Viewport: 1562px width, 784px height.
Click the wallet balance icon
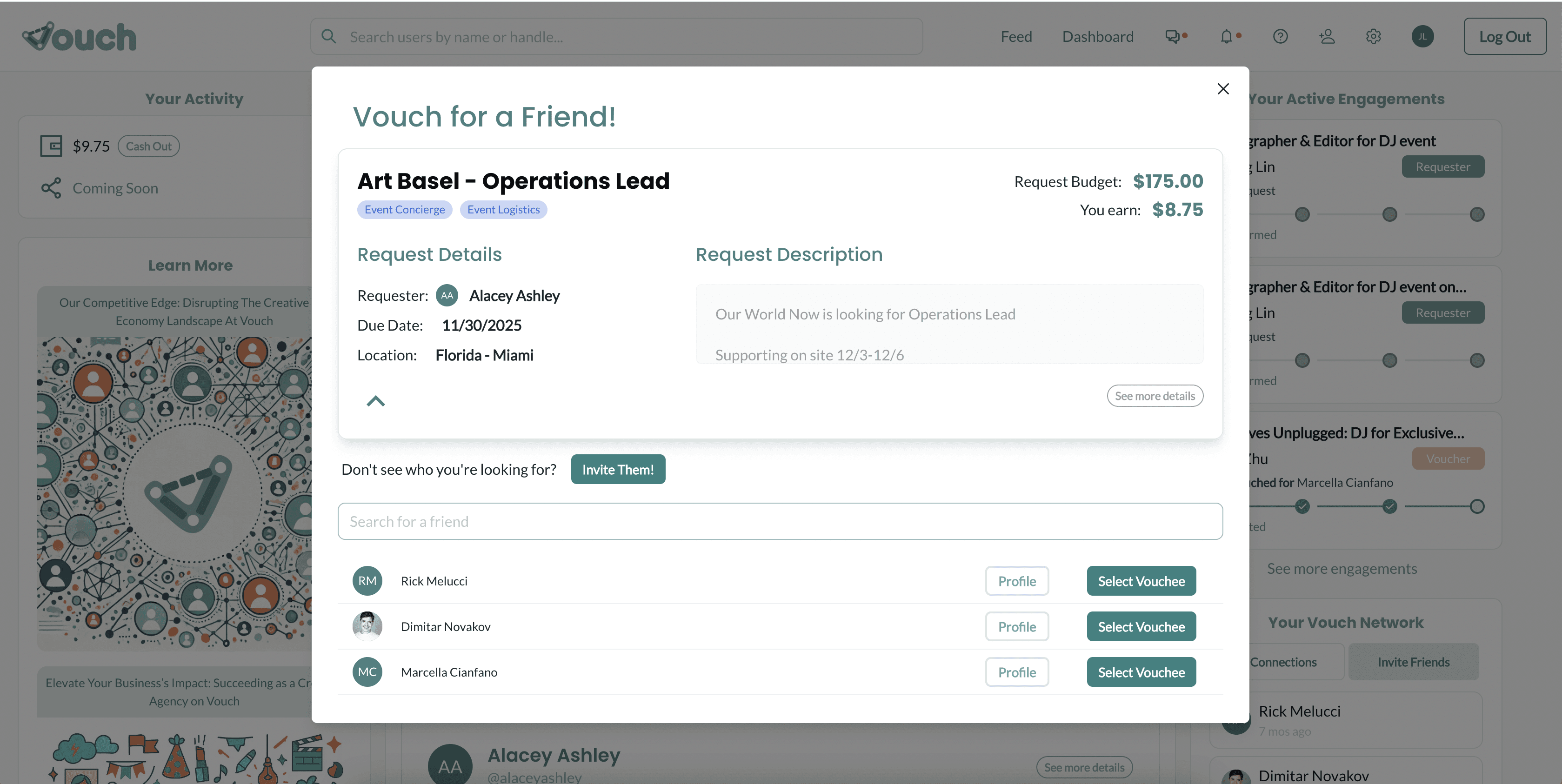tap(51, 146)
